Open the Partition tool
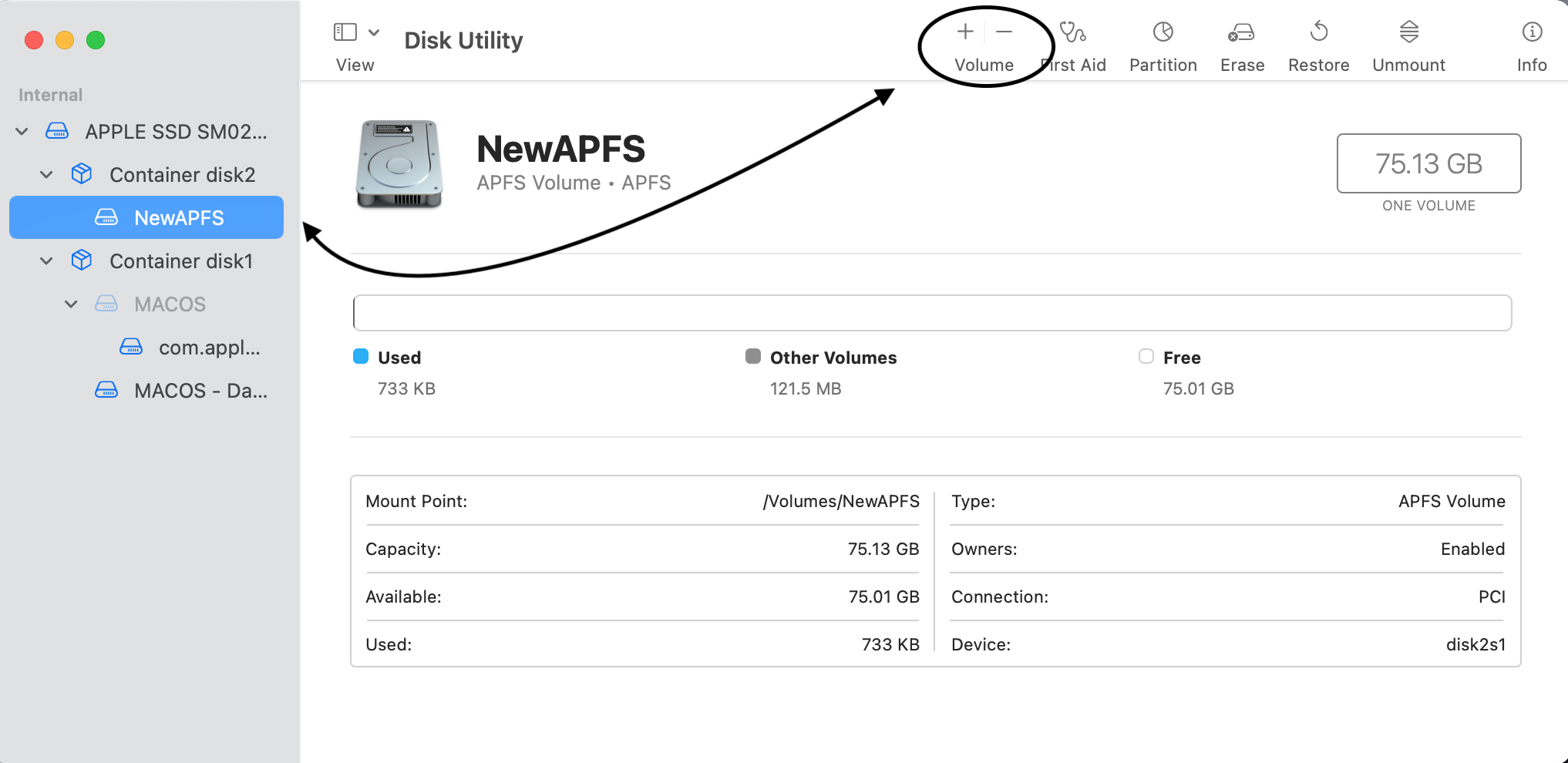This screenshot has width=1568, height=763. pyautogui.click(x=1163, y=32)
